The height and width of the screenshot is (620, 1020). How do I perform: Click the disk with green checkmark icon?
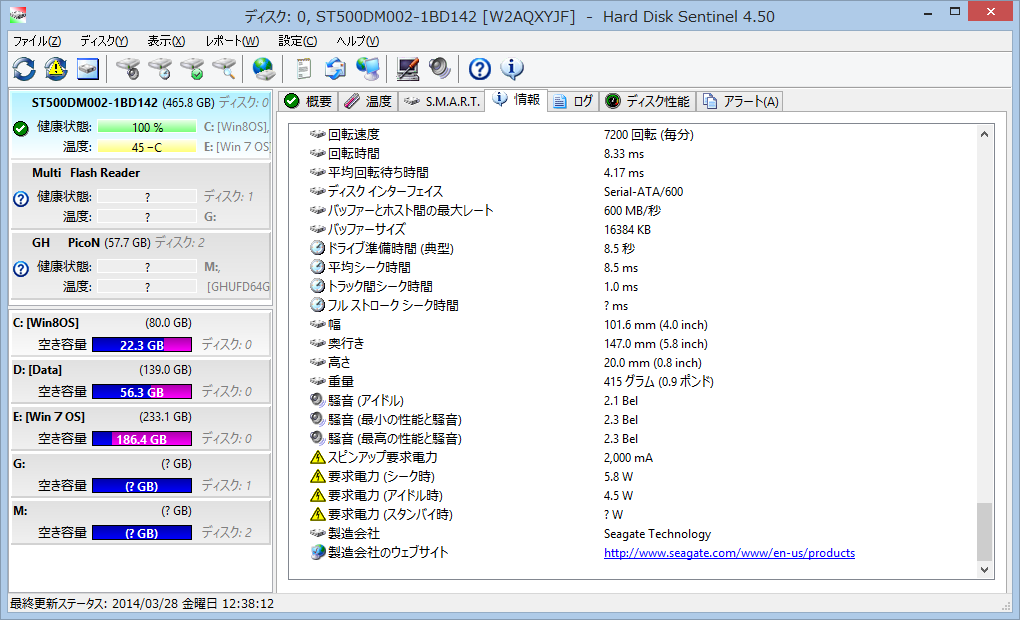[x=193, y=69]
